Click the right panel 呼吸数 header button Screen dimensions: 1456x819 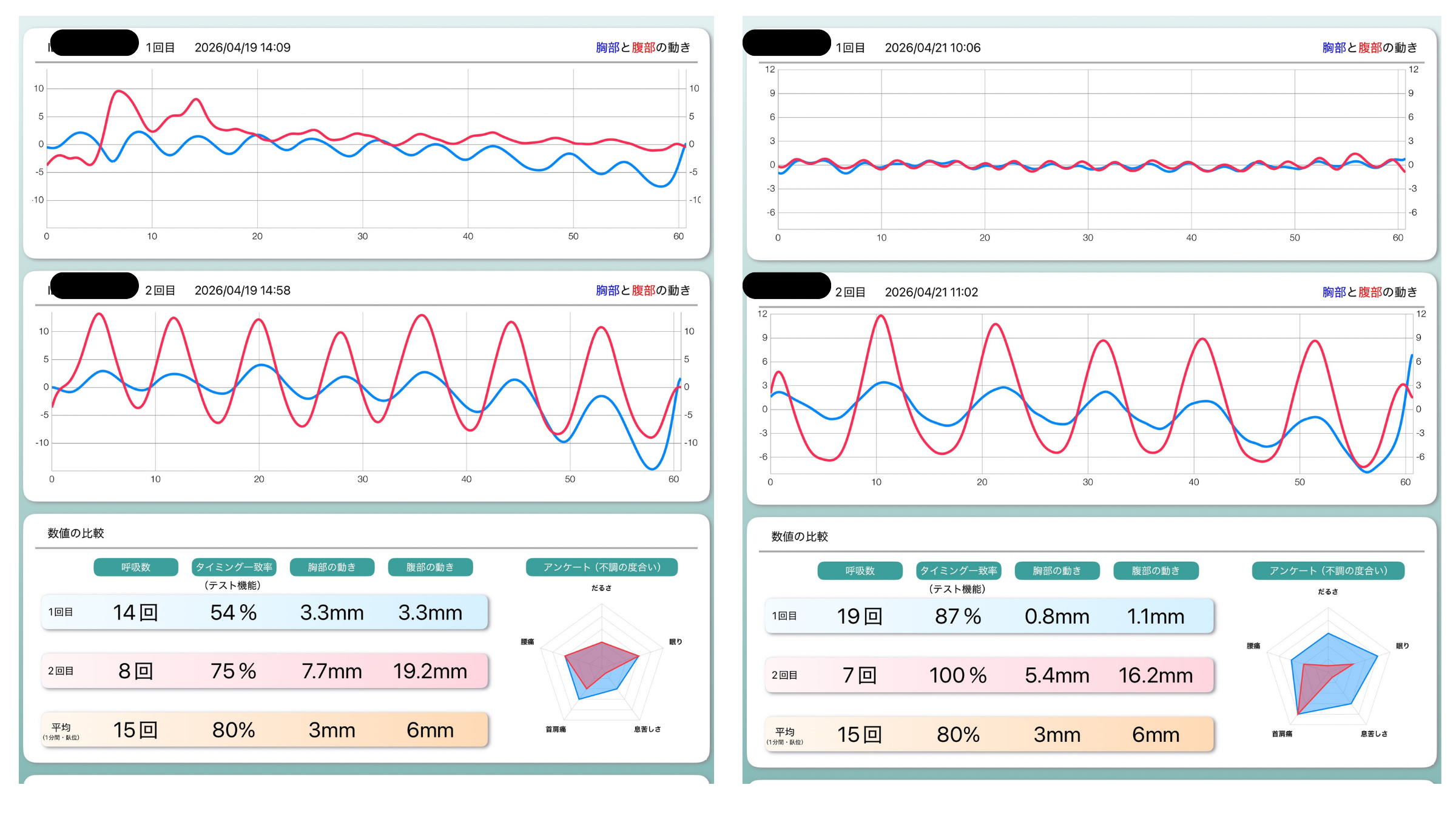point(860,571)
